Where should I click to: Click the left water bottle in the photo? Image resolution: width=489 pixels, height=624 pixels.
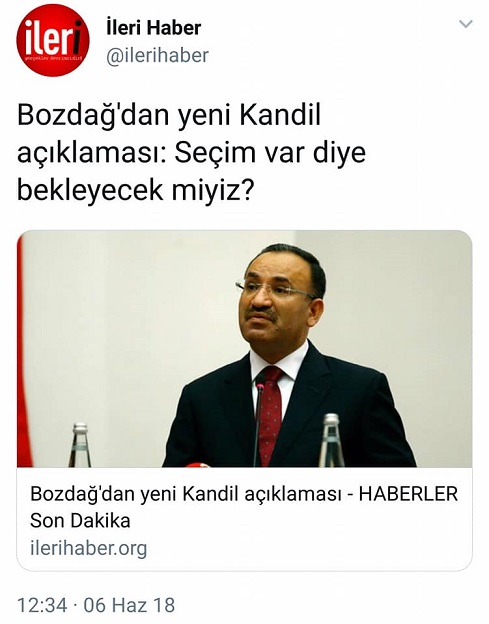[80, 445]
